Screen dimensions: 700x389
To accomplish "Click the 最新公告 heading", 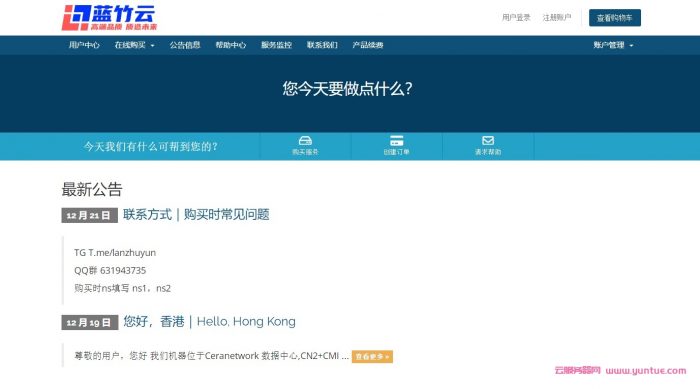I will (x=92, y=189).
